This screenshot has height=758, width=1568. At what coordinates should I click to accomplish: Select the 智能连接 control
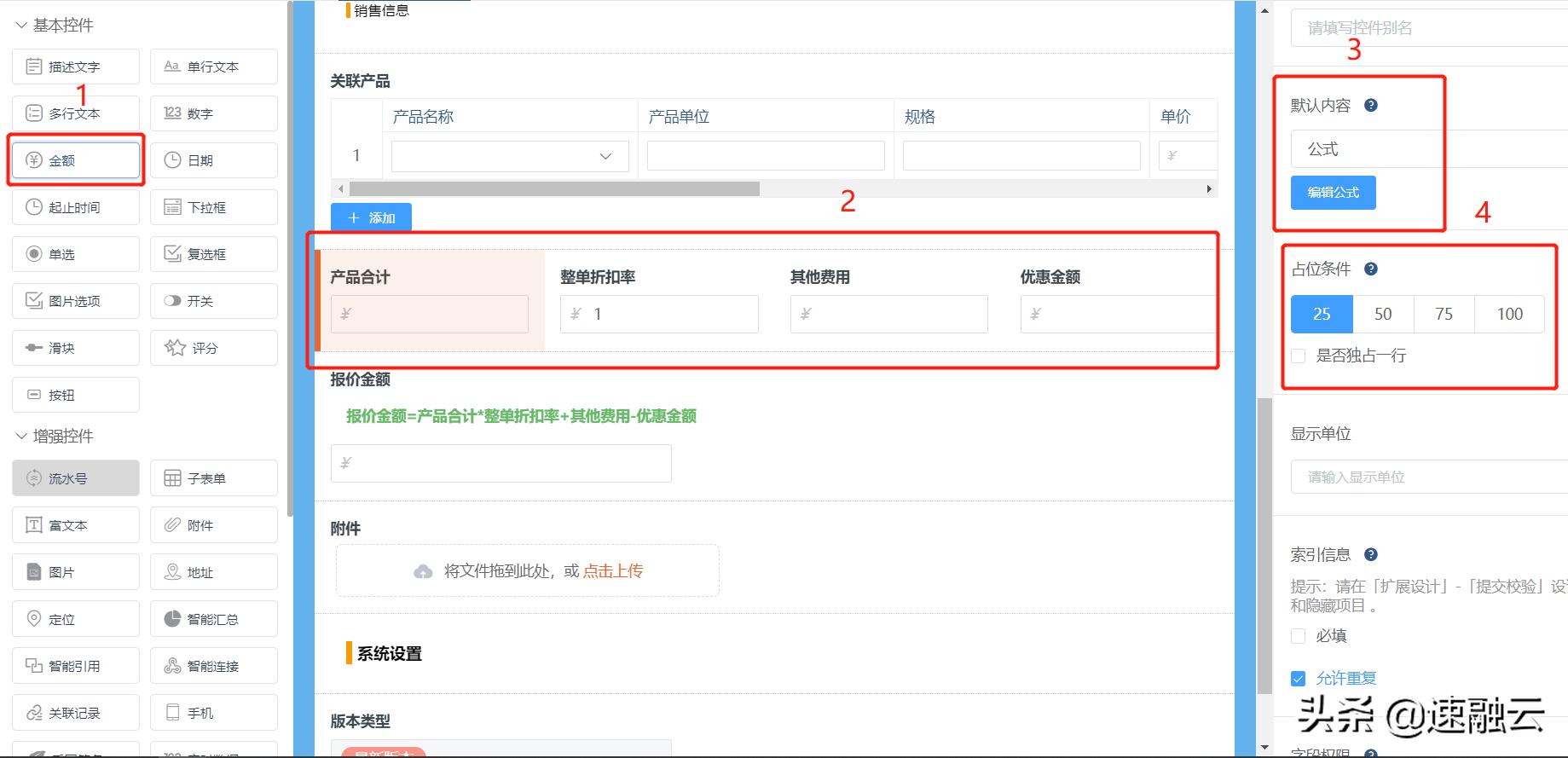(x=214, y=666)
